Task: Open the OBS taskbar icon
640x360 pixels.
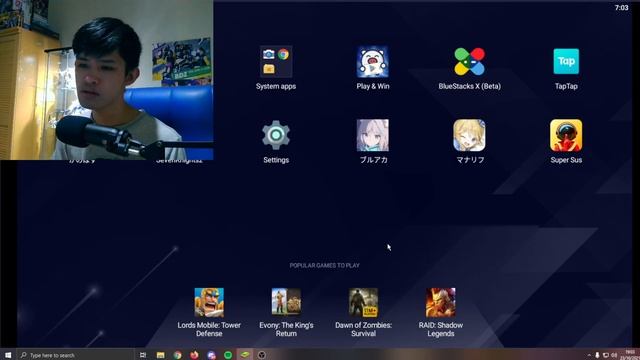Action: (262, 355)
